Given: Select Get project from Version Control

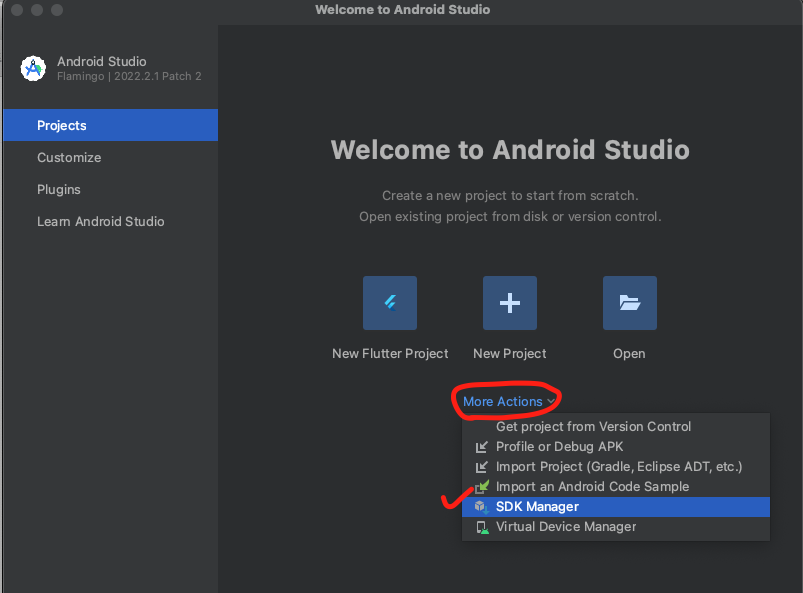Looking at the screenshot, I should coord(616,427).
